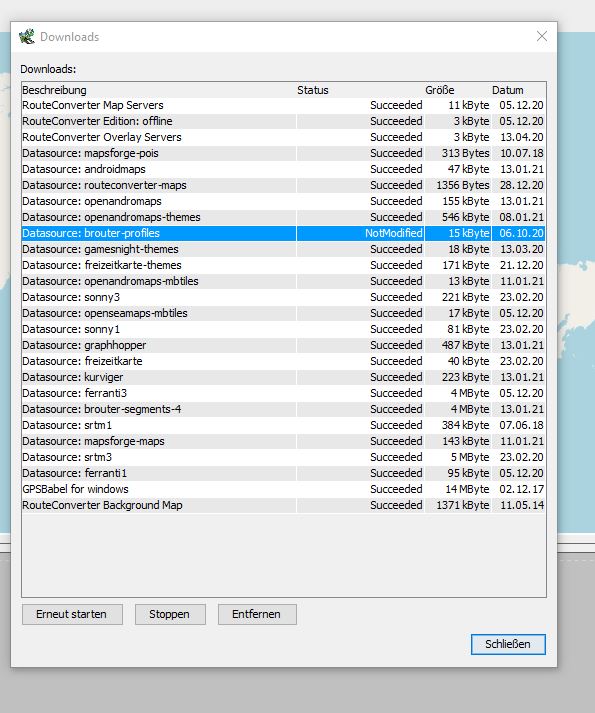The width and height of the screenshot is (595, 713).
Task: Select row Datasource: openseamaps-mbtiles
Action: [283, 313]
